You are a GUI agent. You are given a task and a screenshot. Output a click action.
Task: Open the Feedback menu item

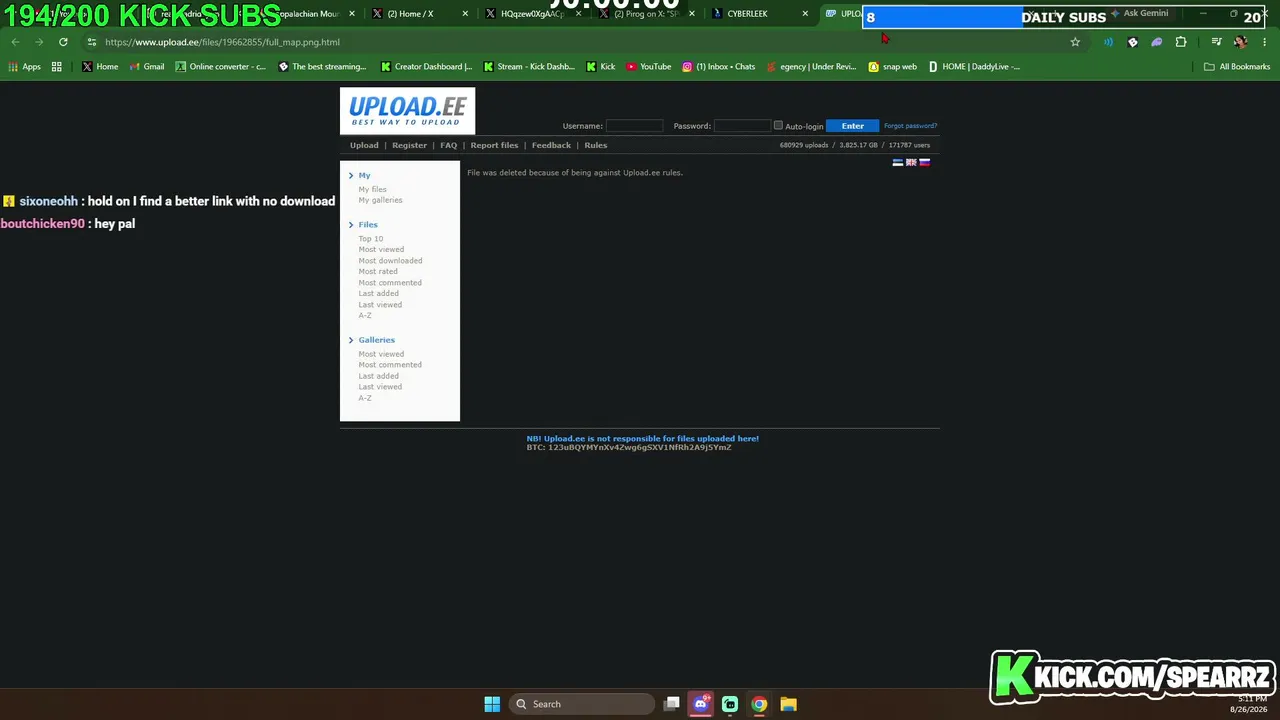pos(551,145)
